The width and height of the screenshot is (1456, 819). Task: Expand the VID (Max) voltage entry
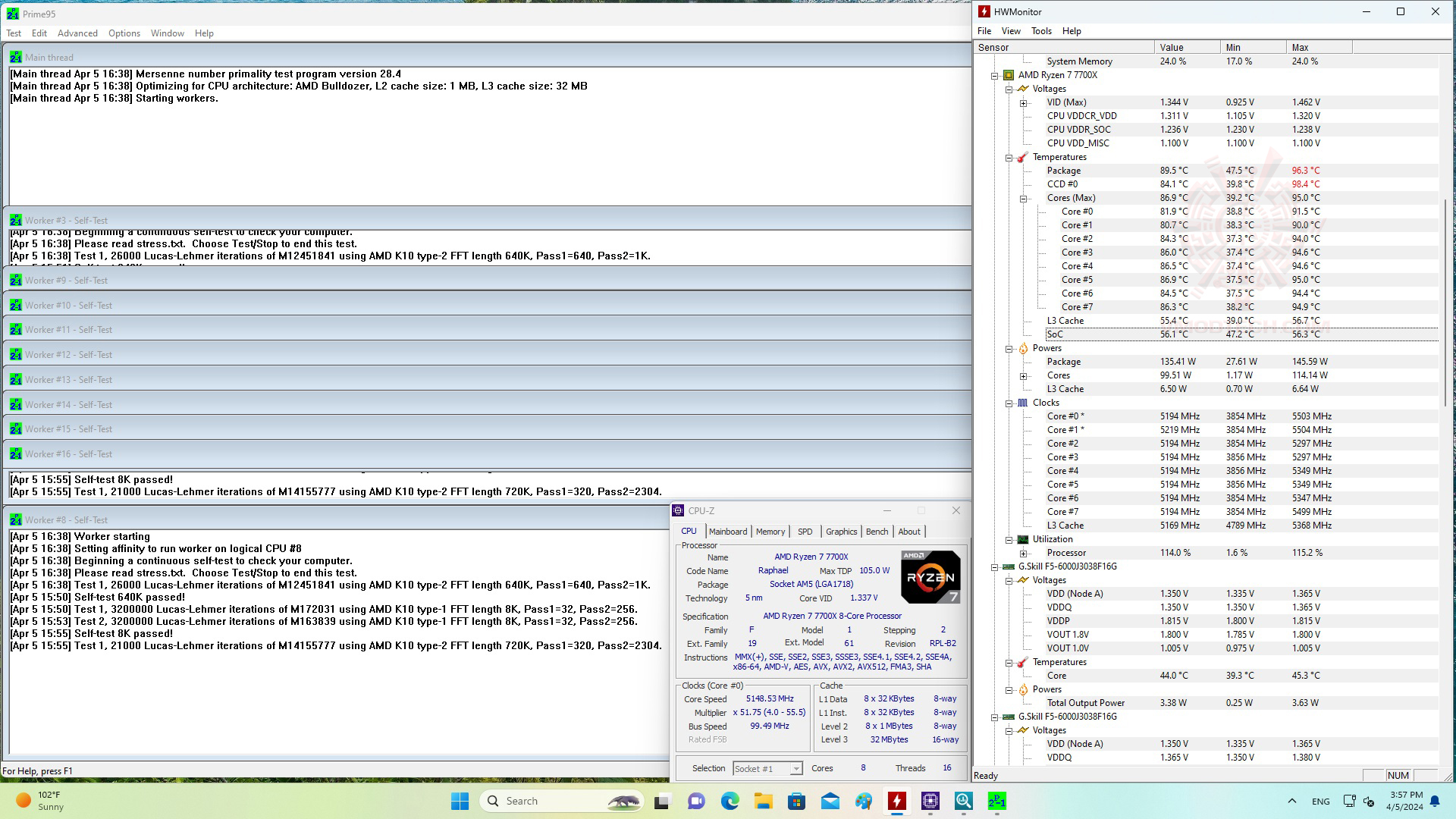pyautogui.click(x=1023, y=102)
